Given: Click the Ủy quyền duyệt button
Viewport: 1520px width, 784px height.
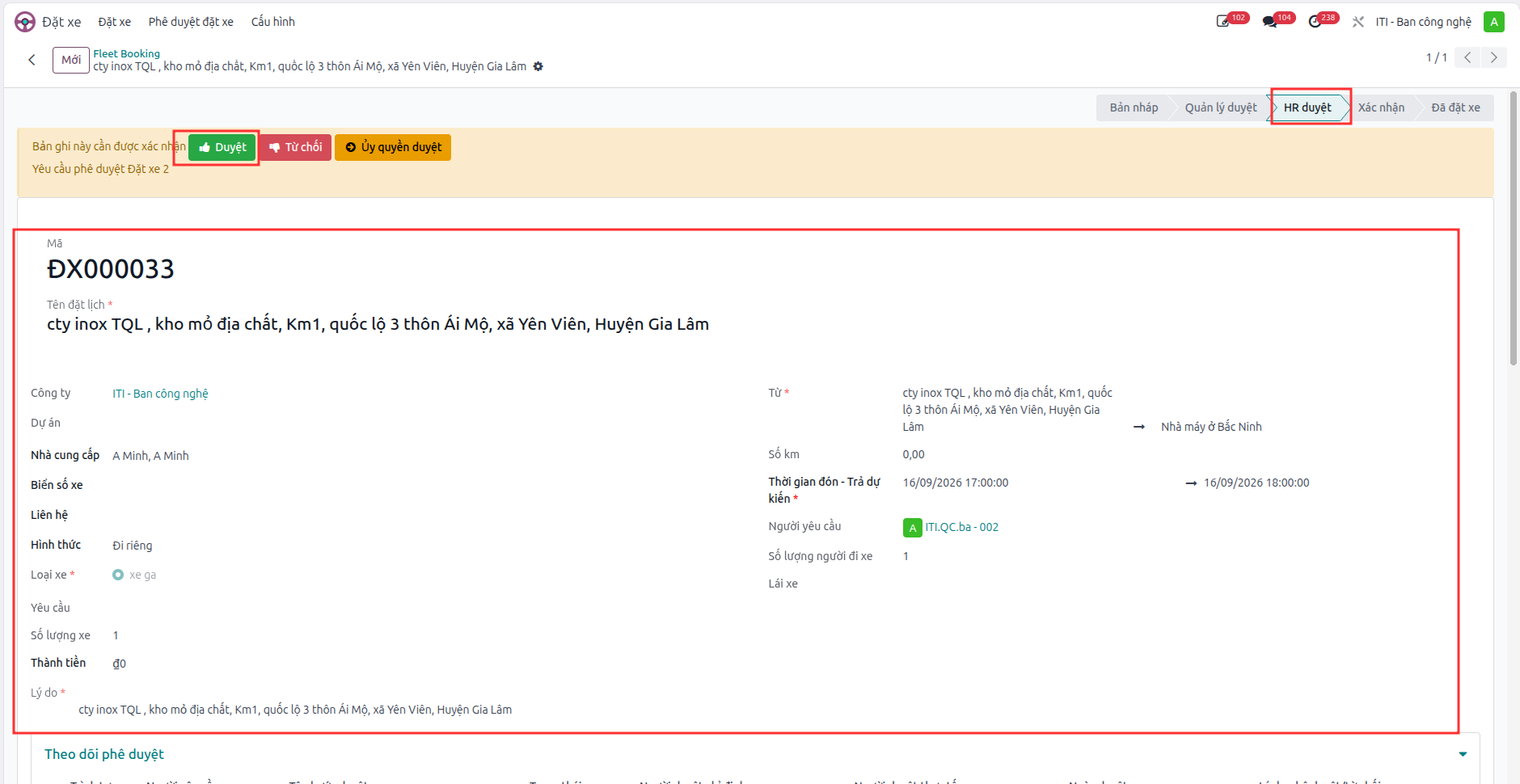Looking at the screenshot, I should [393, 147].
